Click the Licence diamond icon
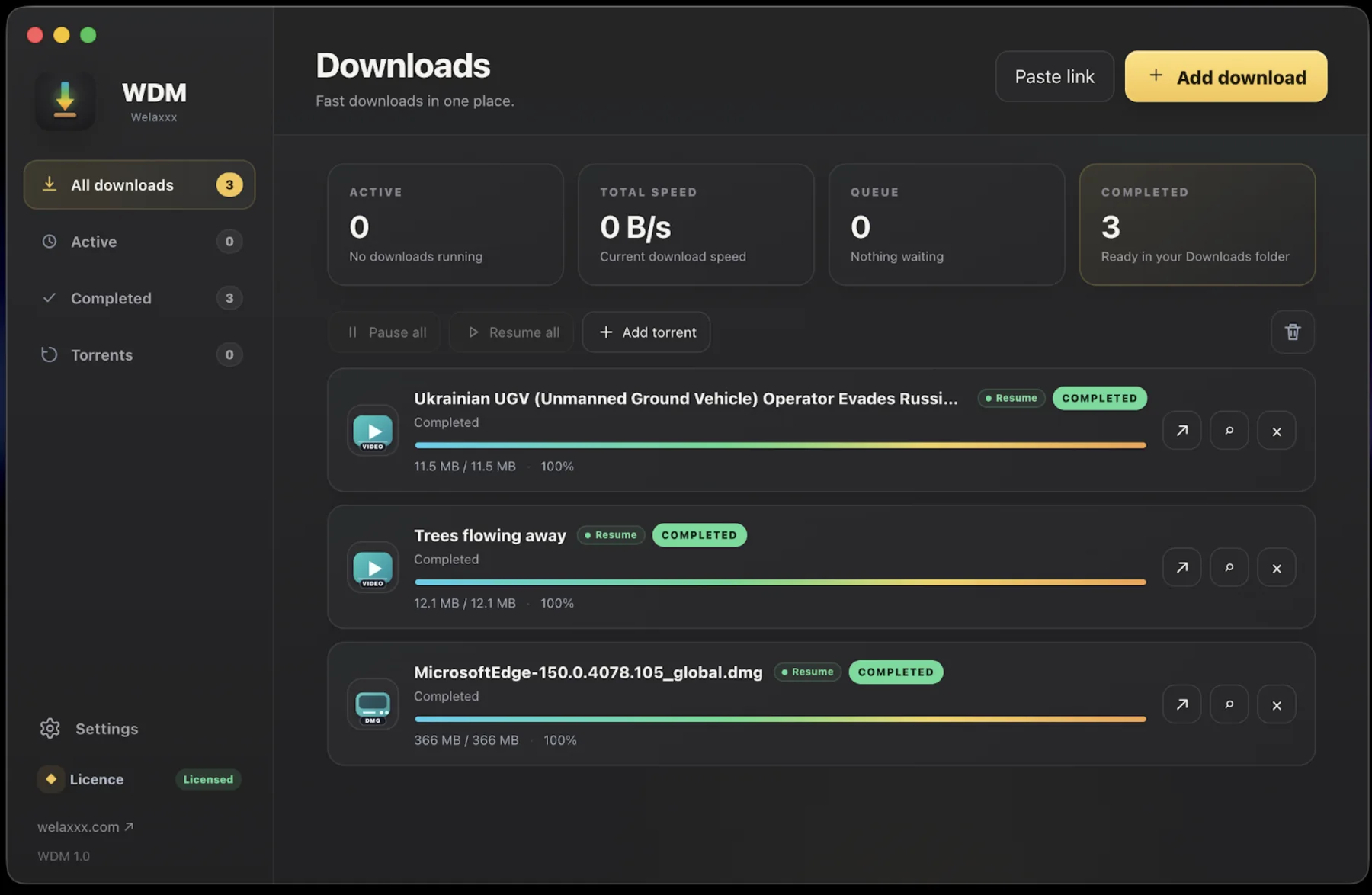 click(51, 779)
